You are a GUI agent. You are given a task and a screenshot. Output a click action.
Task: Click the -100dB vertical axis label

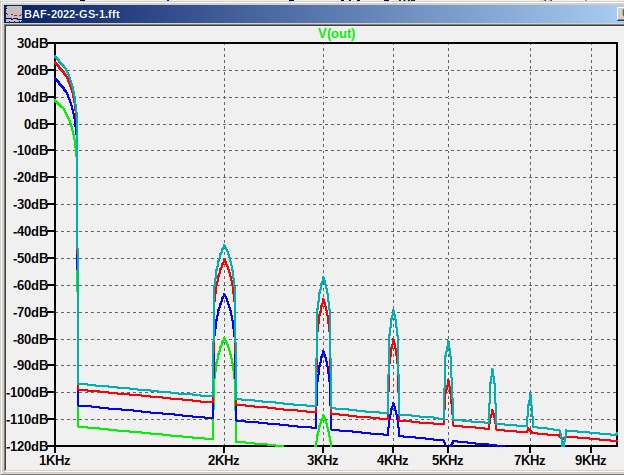27,392
